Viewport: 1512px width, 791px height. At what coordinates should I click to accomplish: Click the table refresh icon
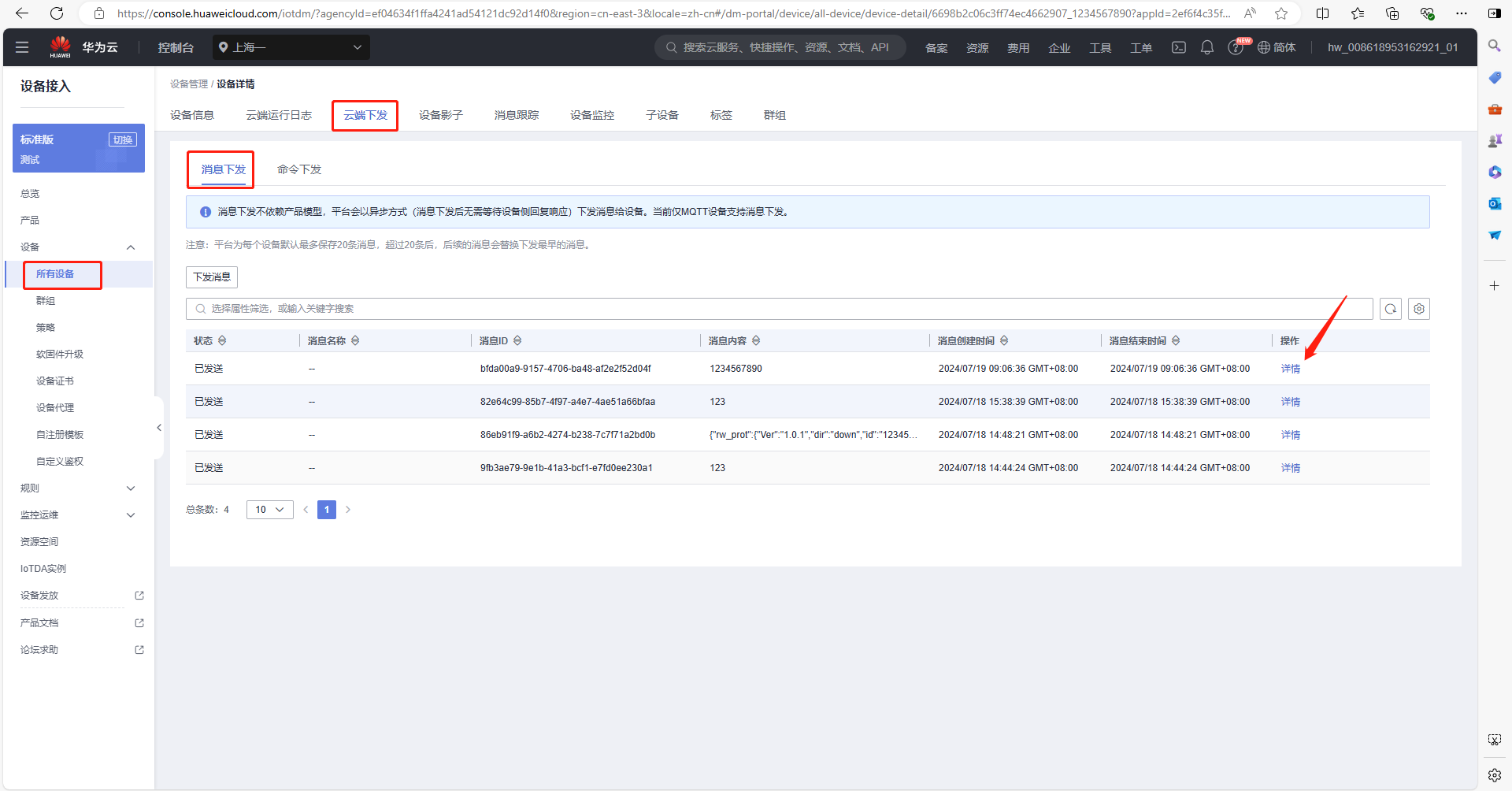tap(1390, 309)
